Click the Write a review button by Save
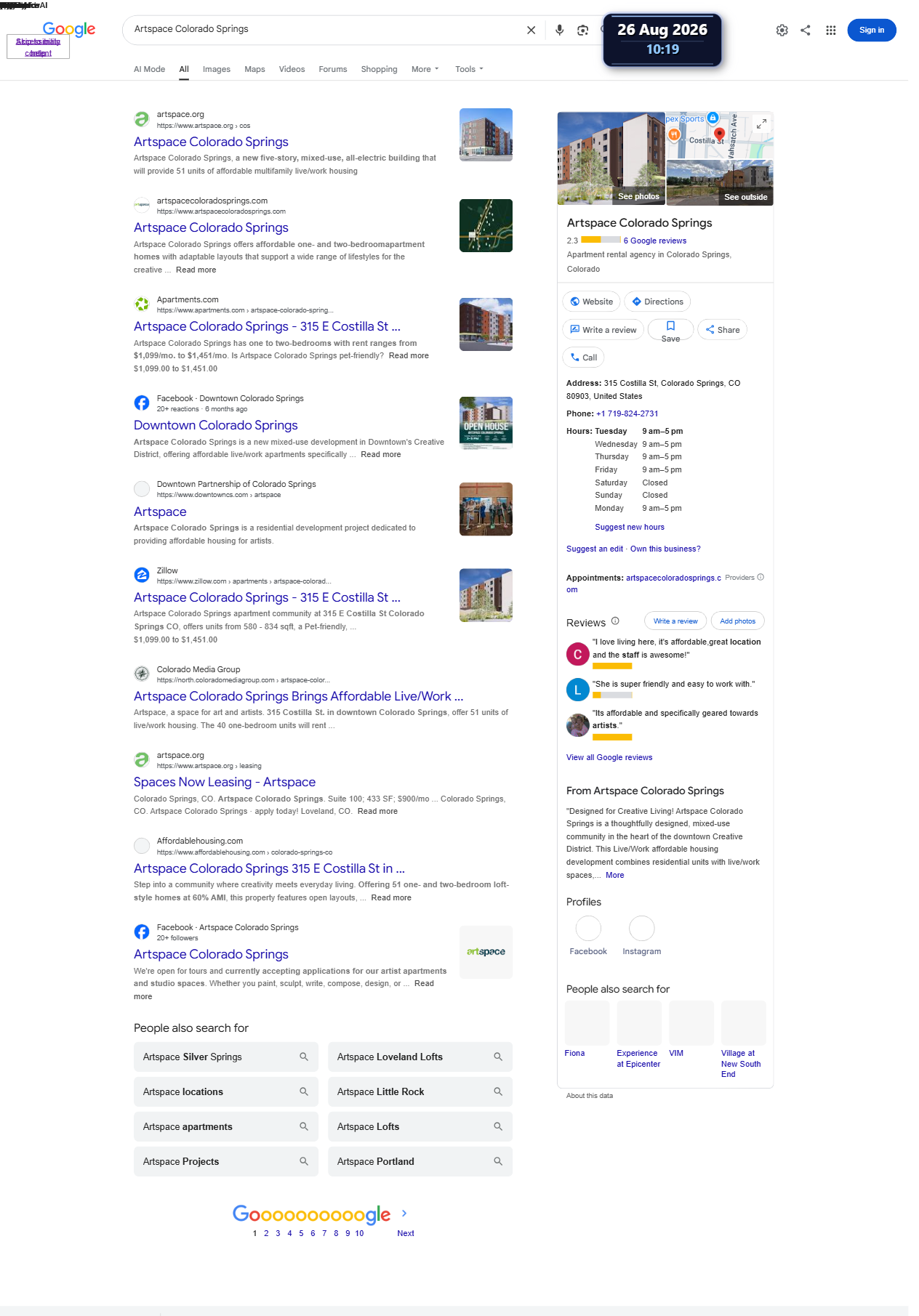This screenshot has width=919, height=1316. (603, 330)
